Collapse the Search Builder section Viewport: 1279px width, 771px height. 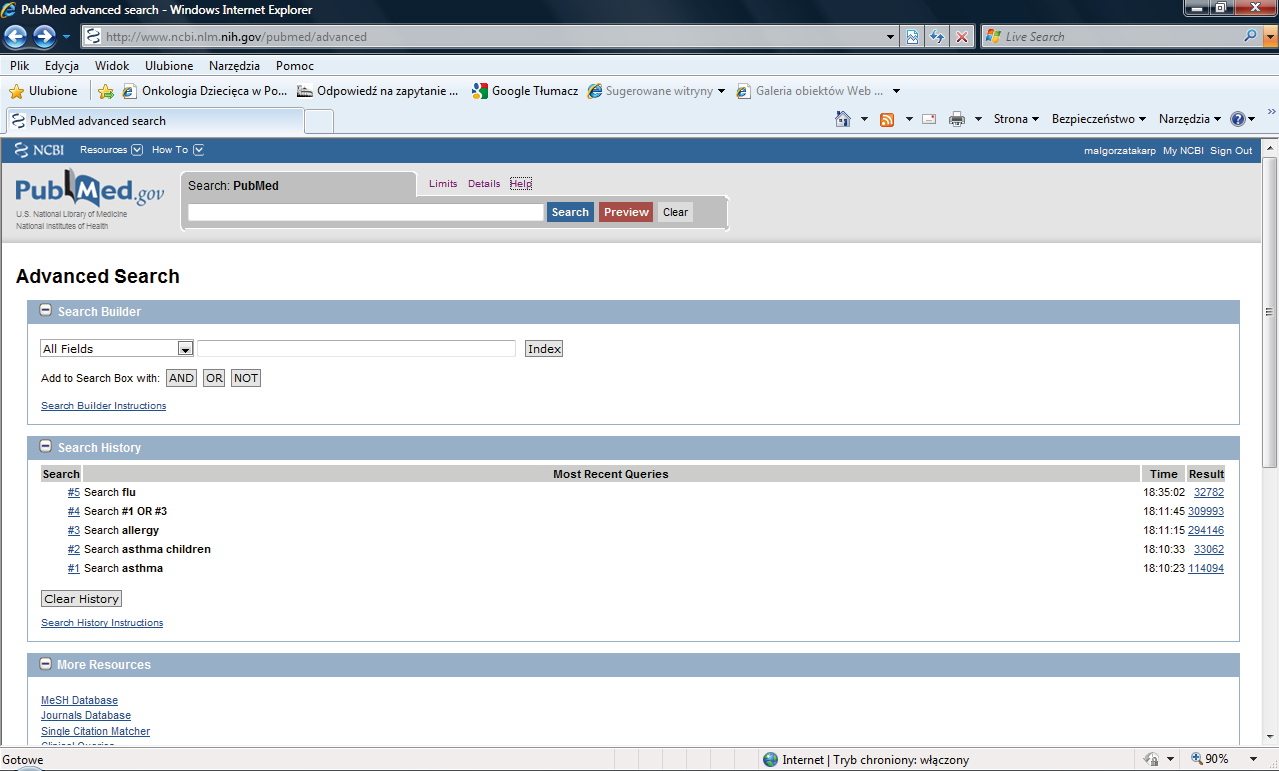tap(46, 311)
